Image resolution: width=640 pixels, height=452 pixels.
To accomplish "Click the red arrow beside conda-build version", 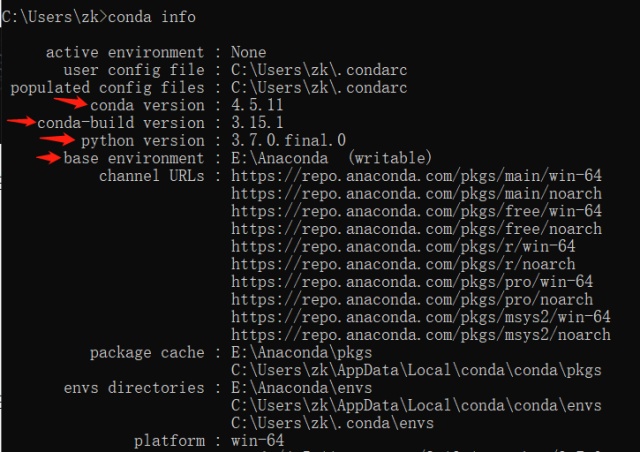I will coord(21,121).
